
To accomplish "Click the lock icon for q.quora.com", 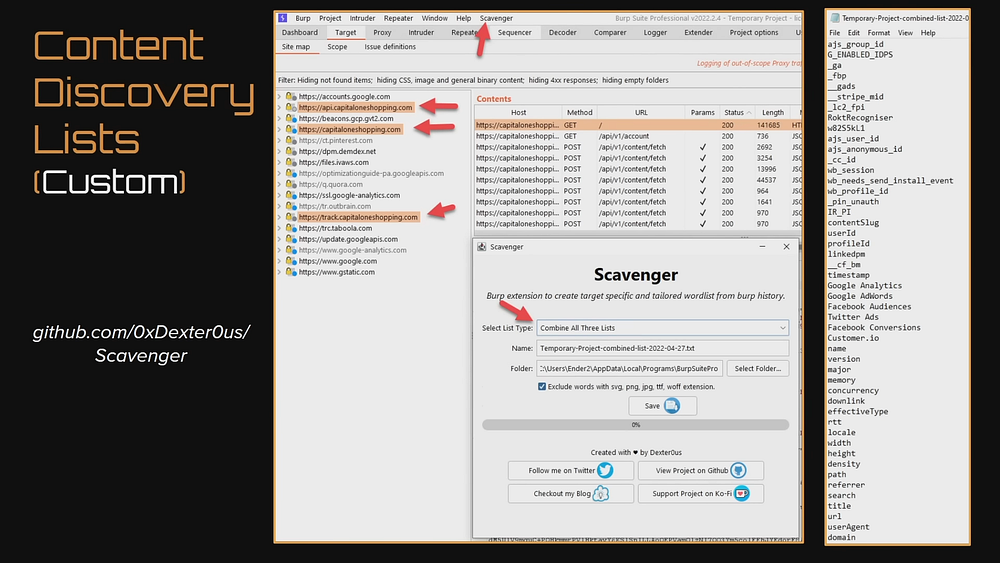I will click(x=291, y=184).
